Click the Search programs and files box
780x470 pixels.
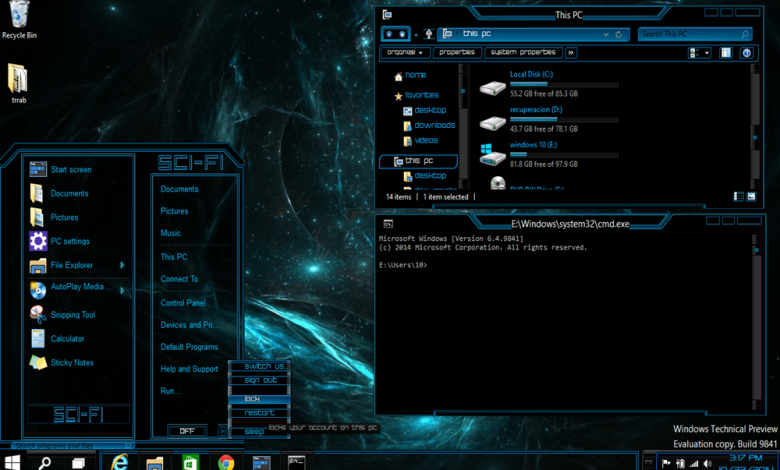(72, 446)
